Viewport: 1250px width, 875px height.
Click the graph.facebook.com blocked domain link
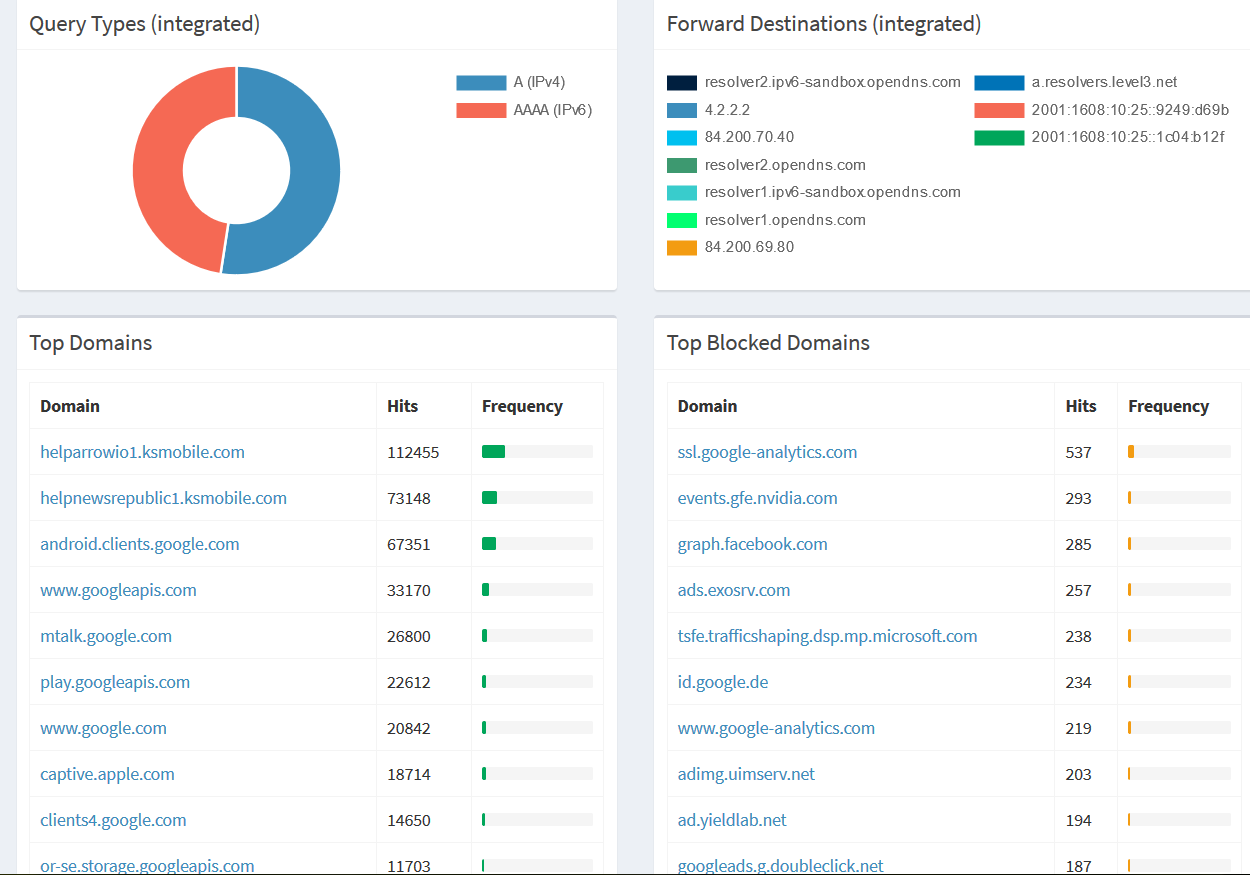tap(752, 543)
